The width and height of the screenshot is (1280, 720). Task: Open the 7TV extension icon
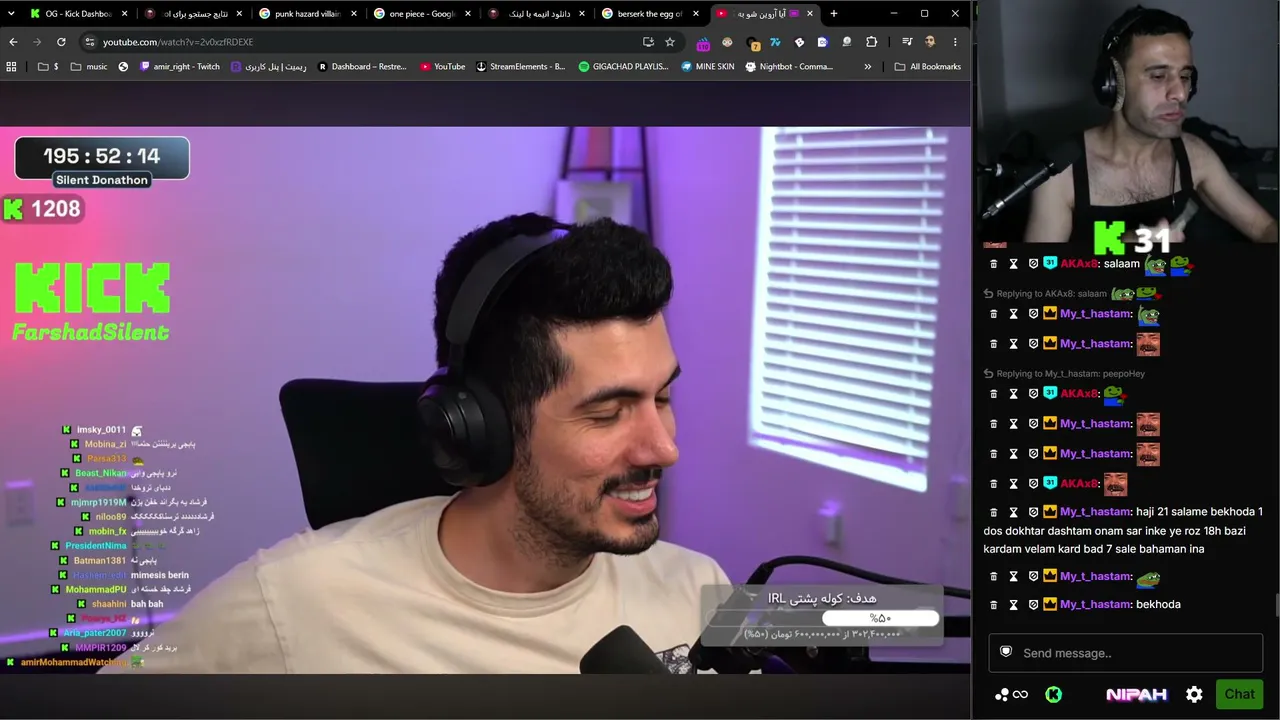click(775, 42)
